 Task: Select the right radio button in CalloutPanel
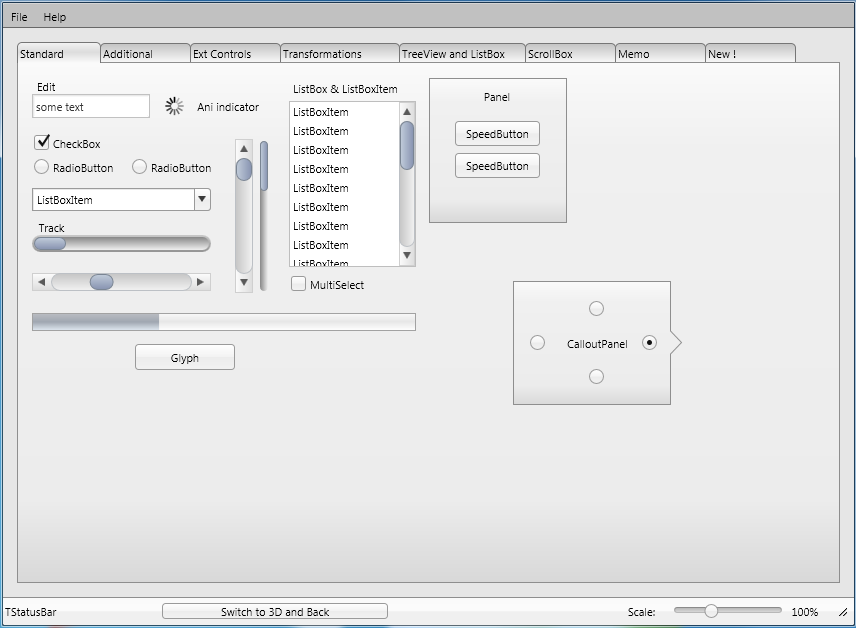tap(649, 342)
